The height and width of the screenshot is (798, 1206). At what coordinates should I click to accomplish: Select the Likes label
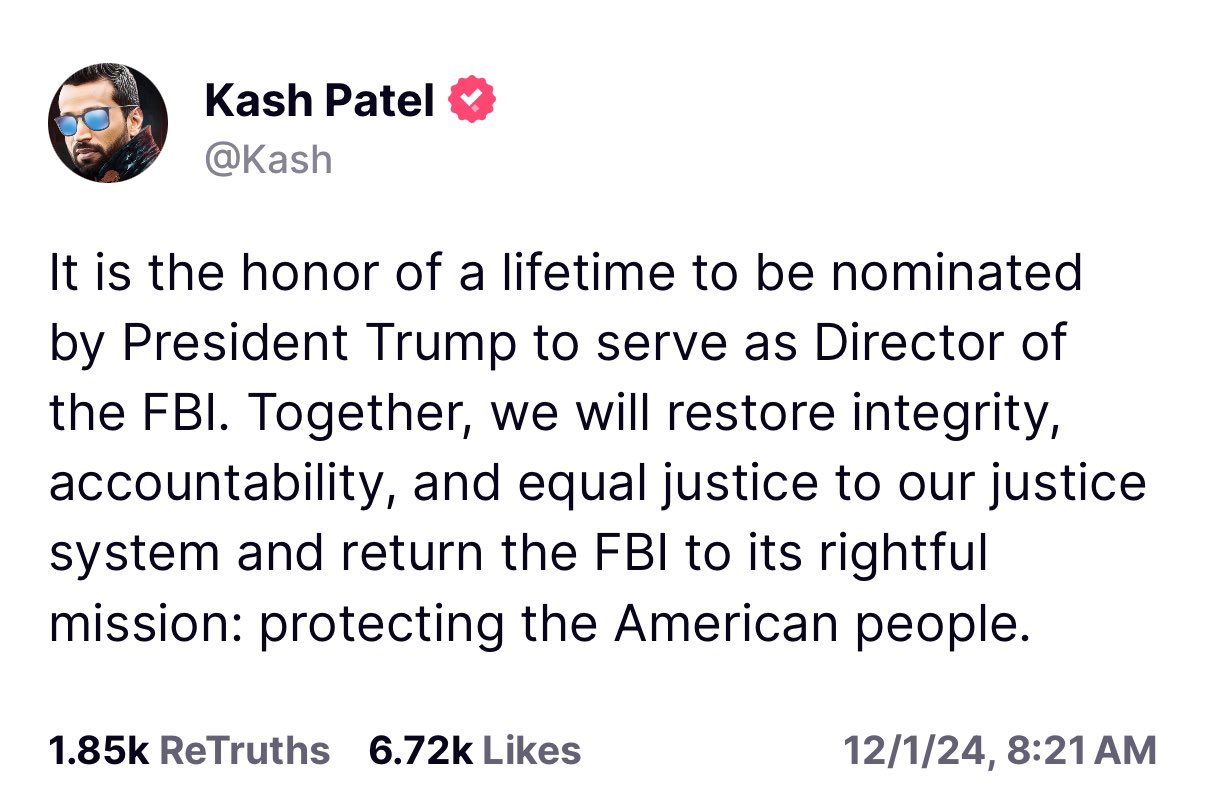pos(531,750)
